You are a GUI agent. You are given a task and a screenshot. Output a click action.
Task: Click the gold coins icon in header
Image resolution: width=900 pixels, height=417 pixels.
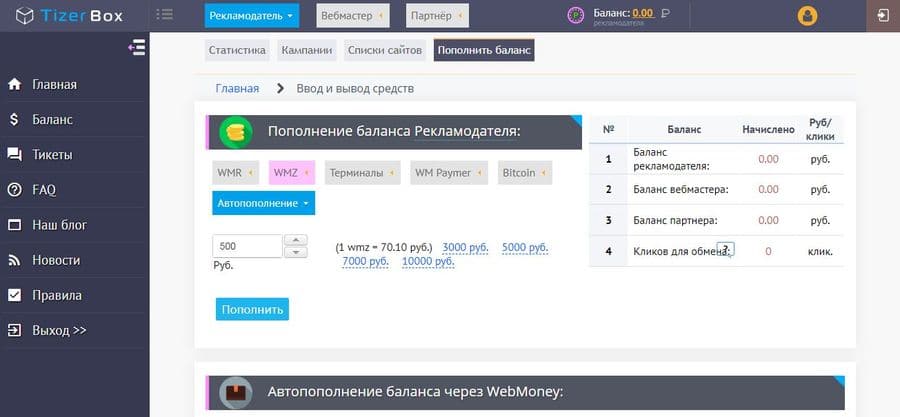(235, 132)
